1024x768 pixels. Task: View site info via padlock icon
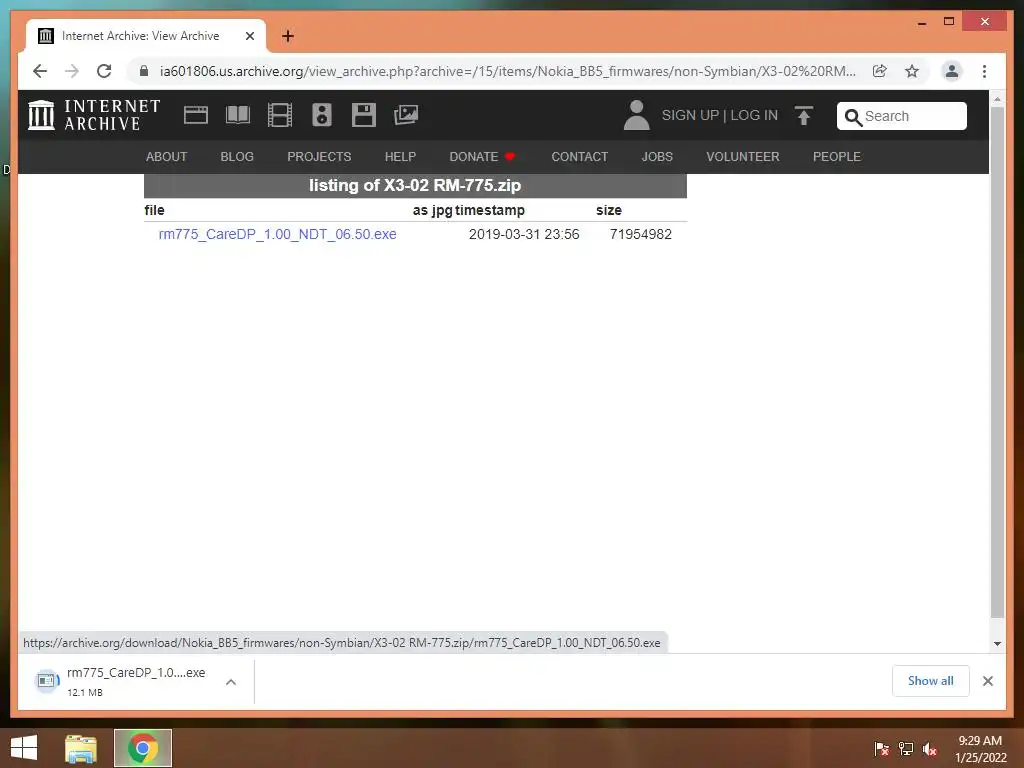point(144,71)
